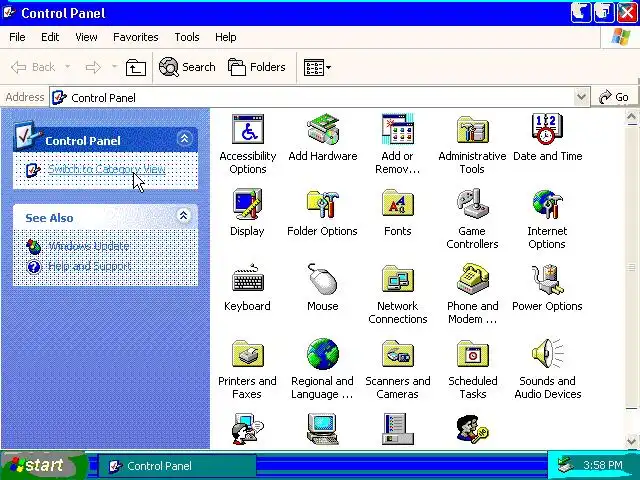Image resolution: width=640 pixels, height=480 pixels.
Task: Open the Fonts folder
Action: [x=398, y=204]
